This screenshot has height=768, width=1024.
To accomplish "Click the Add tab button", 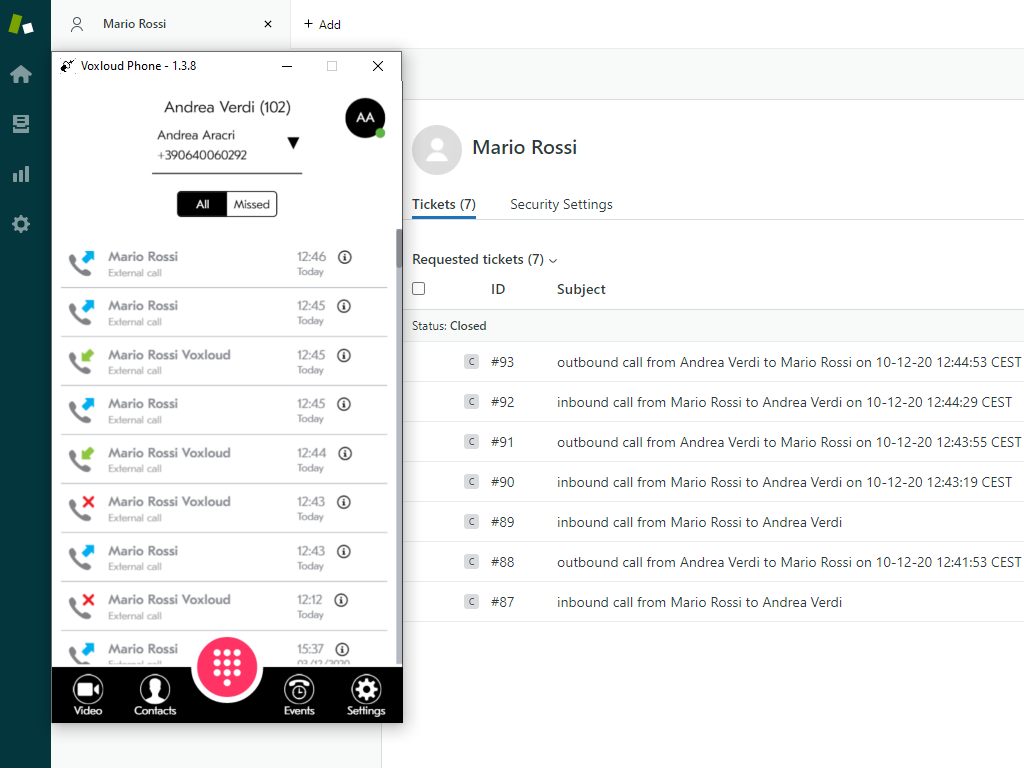I will coord(322,24).
